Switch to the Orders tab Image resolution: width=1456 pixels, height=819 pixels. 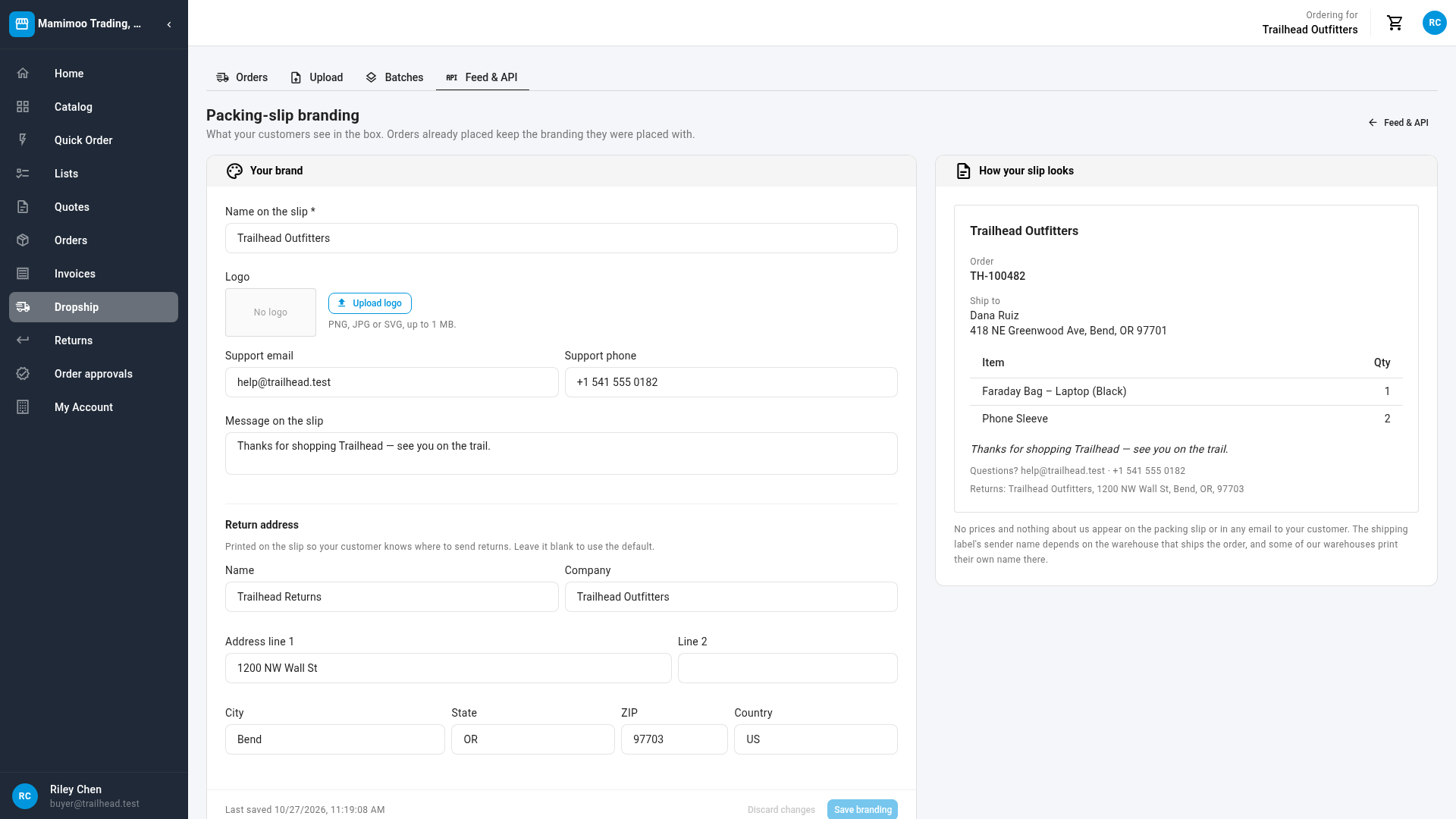tap(242, 77)
